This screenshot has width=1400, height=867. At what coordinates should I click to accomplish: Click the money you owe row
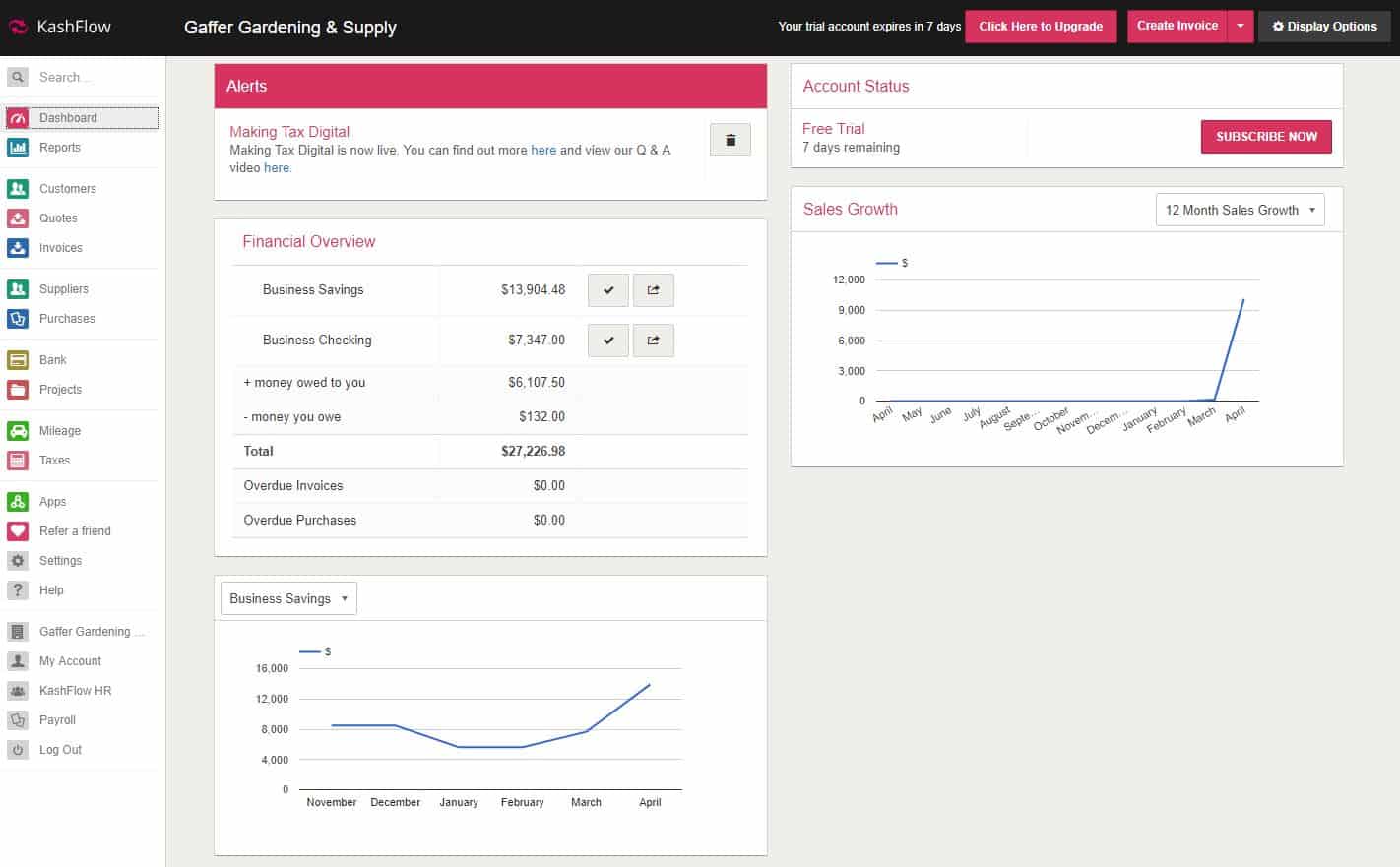point(490,417)
